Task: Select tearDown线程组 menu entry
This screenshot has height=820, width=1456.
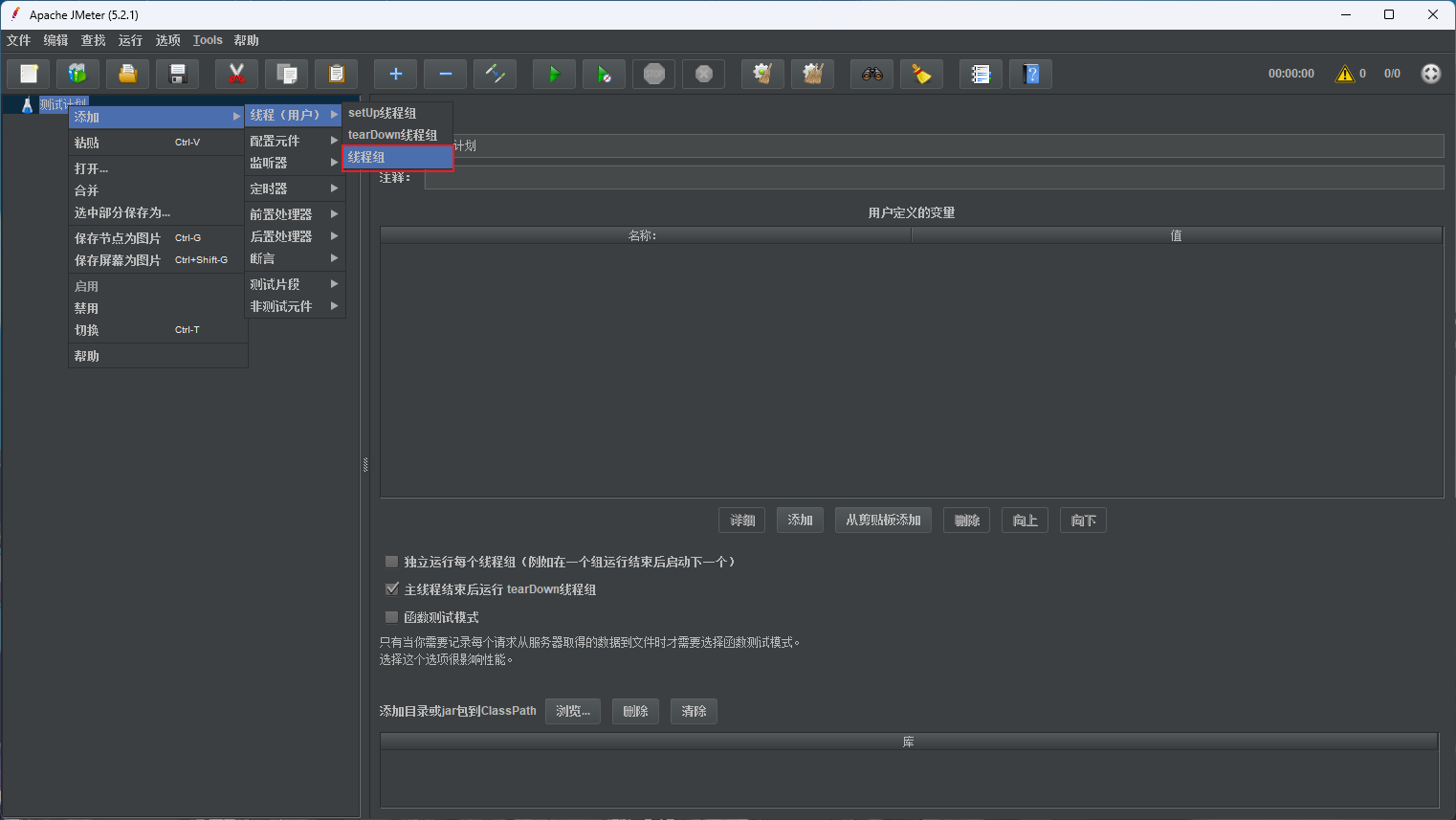Action: (x=398, y=135)
